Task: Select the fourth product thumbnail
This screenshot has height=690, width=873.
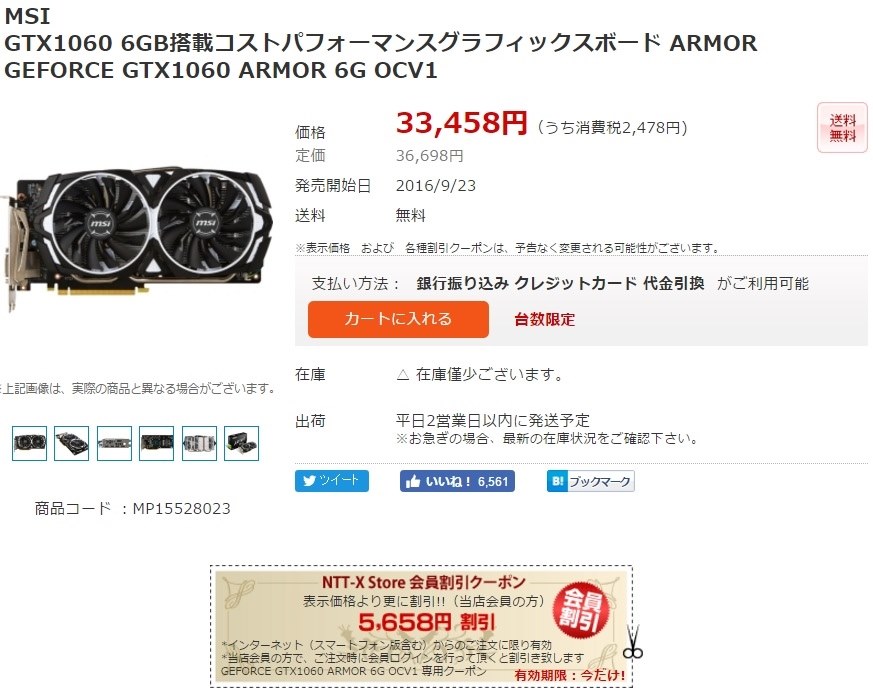Action: click(x=156, y=443)
